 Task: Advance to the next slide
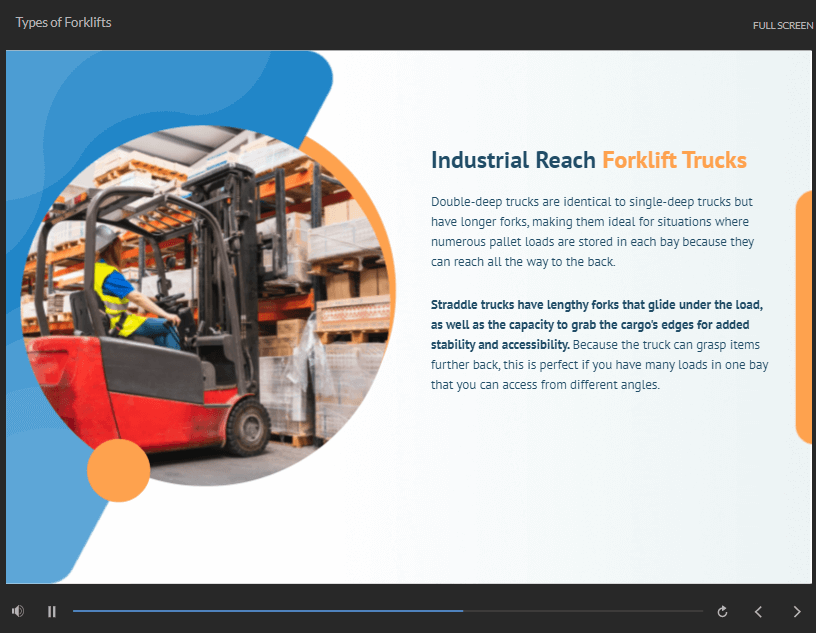point(796,611)
